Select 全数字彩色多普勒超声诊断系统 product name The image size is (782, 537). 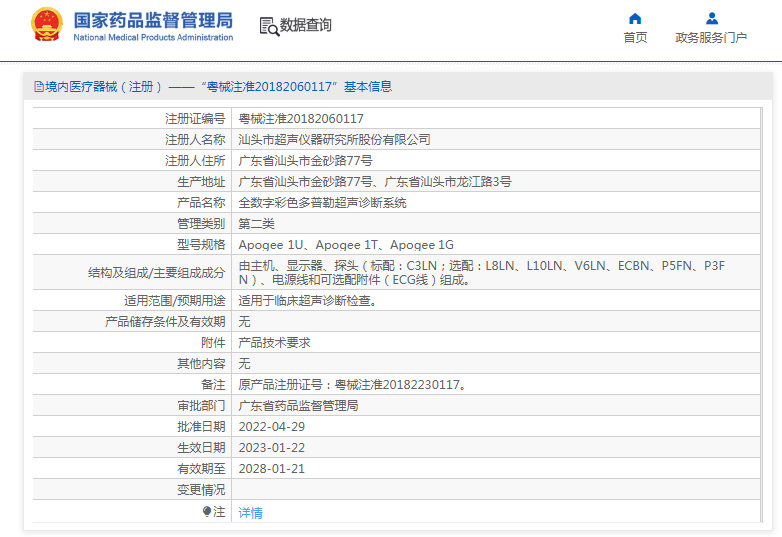pos(322,202)
